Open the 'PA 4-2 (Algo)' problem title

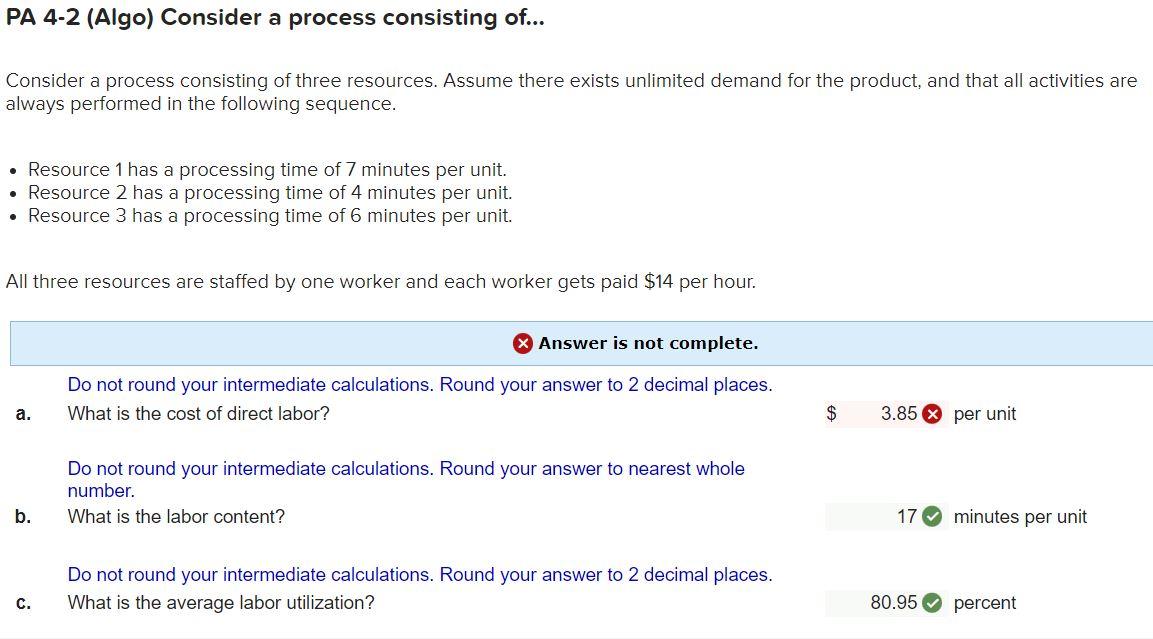[x=275, y=17]
